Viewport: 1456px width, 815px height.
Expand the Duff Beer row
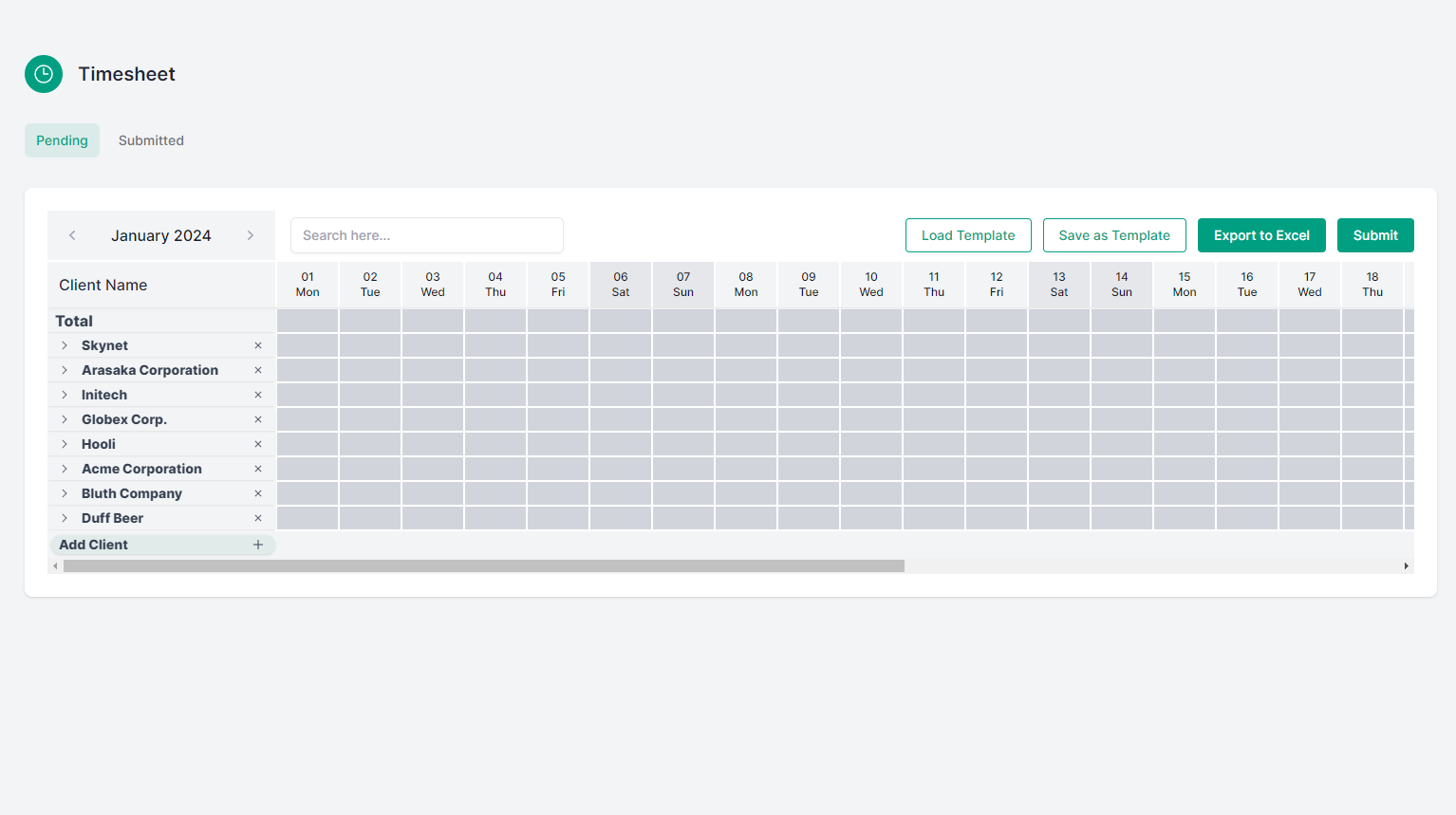point(65,518)
